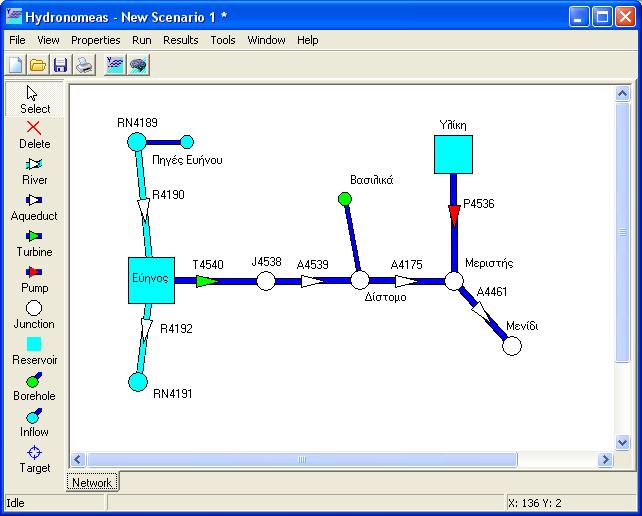This screenshot has height=516, width=642.
Task: Select the A4461 aqueduct arrow
Action: click(481, 313)
